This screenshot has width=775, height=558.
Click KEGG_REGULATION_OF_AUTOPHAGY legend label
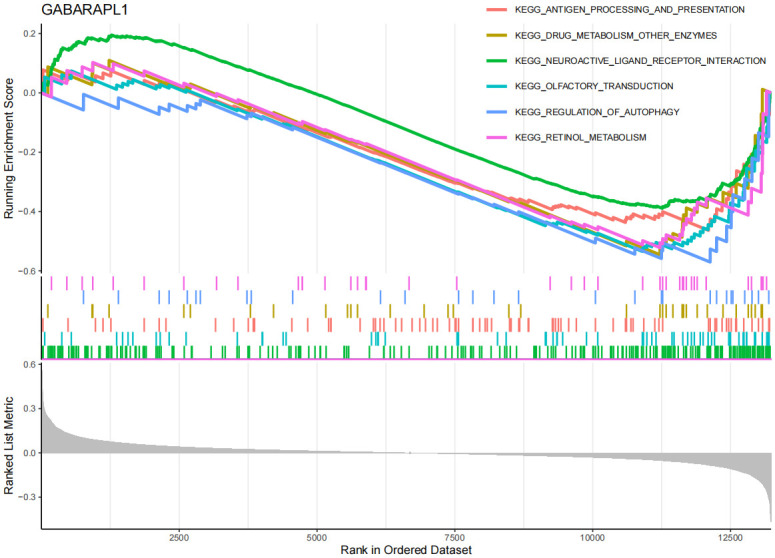(x=597, y=112)
